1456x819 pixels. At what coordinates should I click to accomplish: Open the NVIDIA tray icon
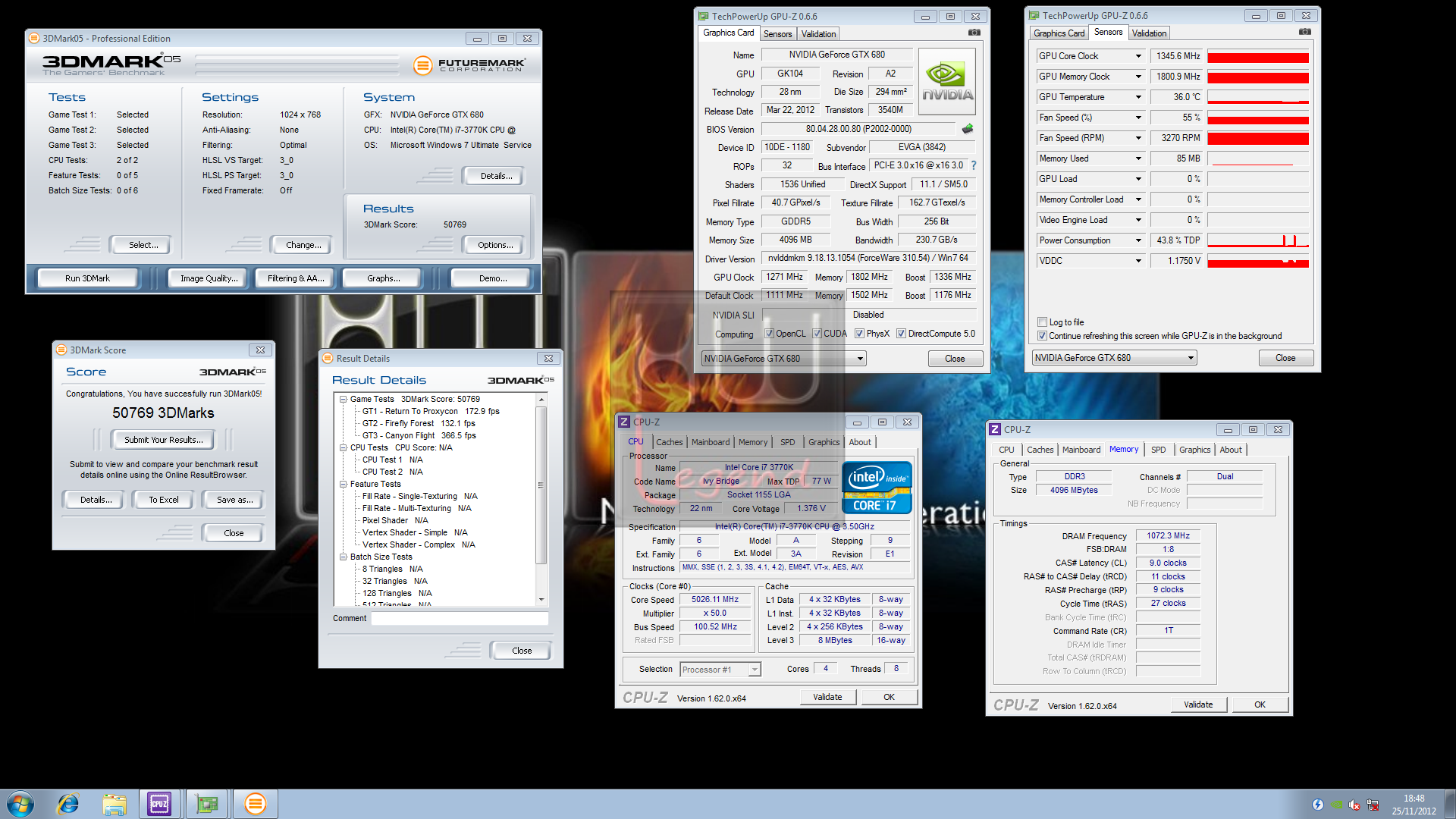pos(1335,805)
